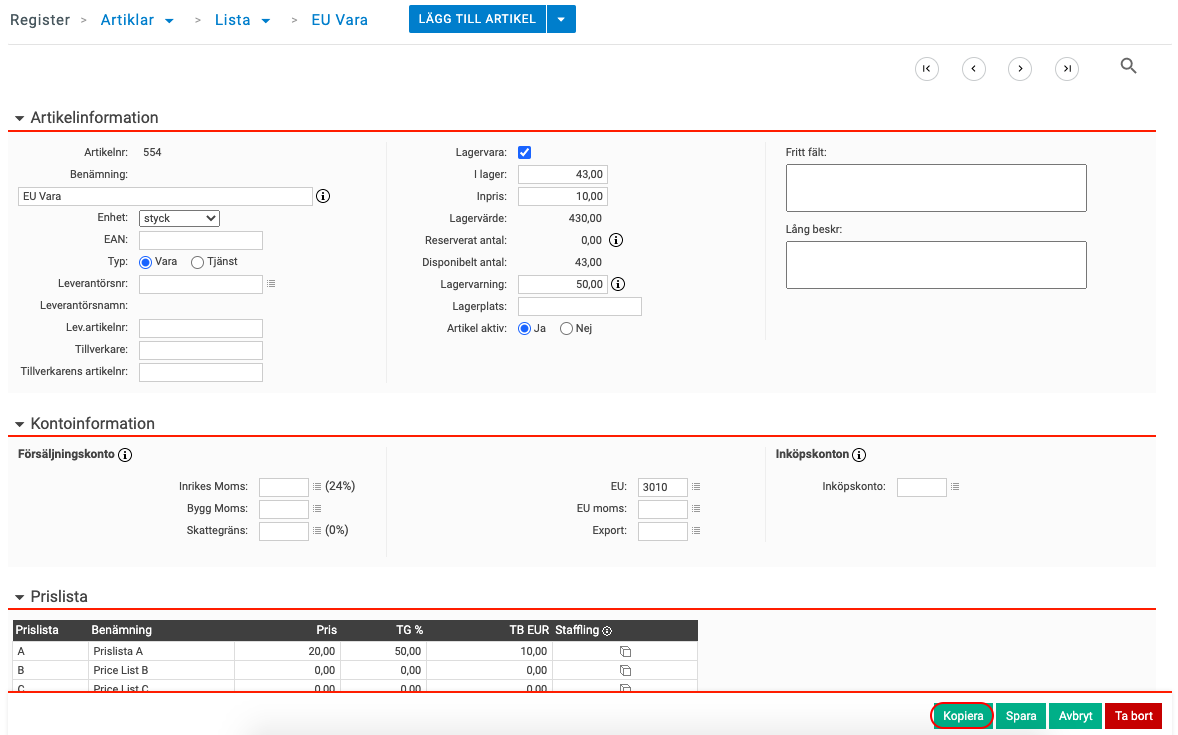Click the EU Vara breadcrumb
Screen dimensions: 1178x735
click(x=340, y=20)
